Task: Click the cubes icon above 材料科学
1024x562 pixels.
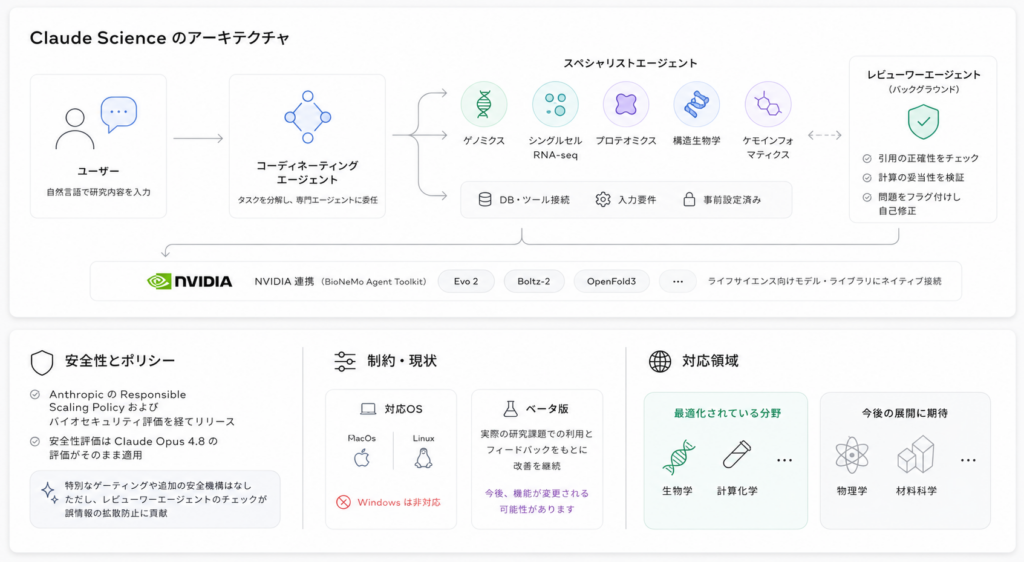Action: pyautogui.click(x=916, y=454)
